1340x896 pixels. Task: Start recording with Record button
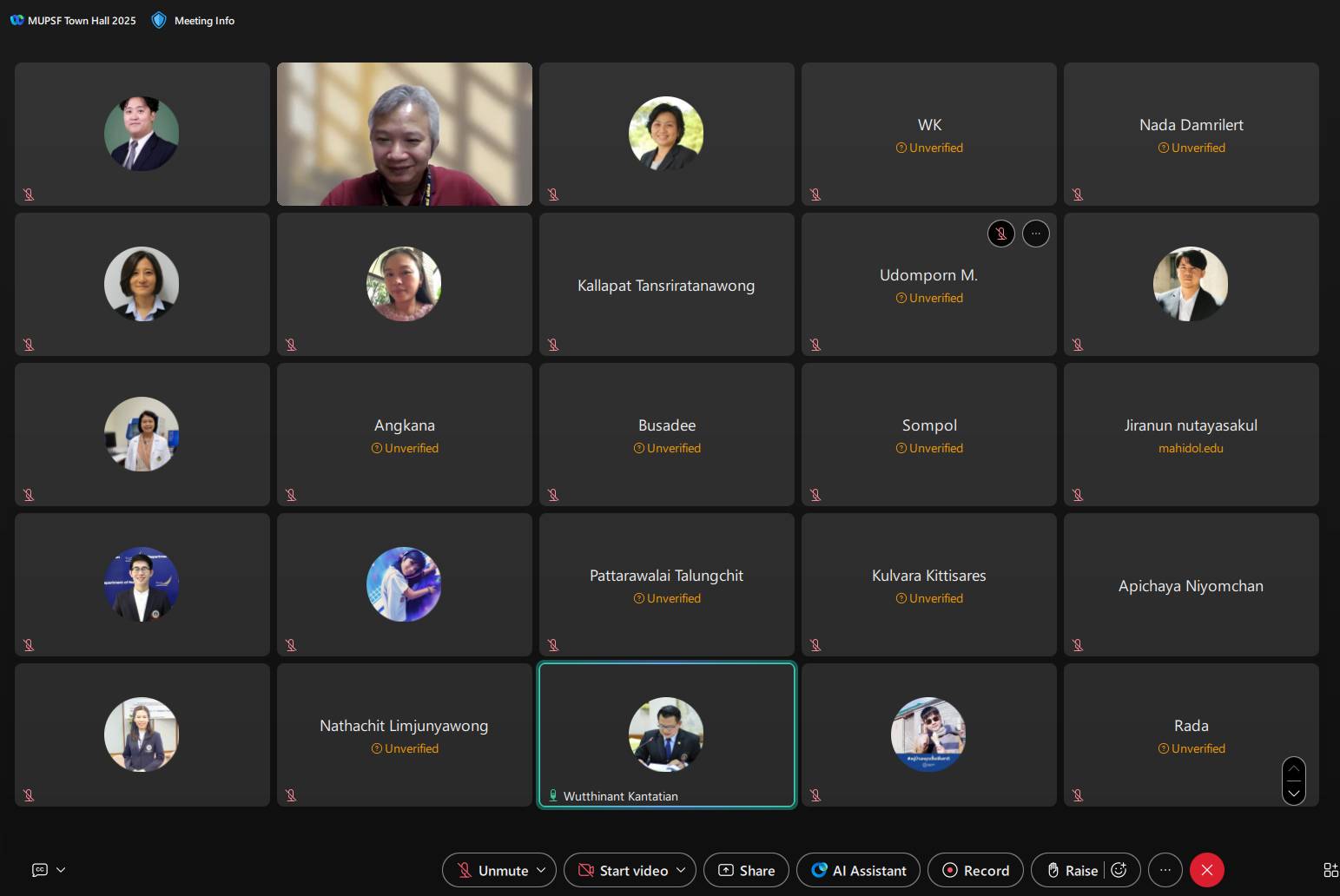975,870
